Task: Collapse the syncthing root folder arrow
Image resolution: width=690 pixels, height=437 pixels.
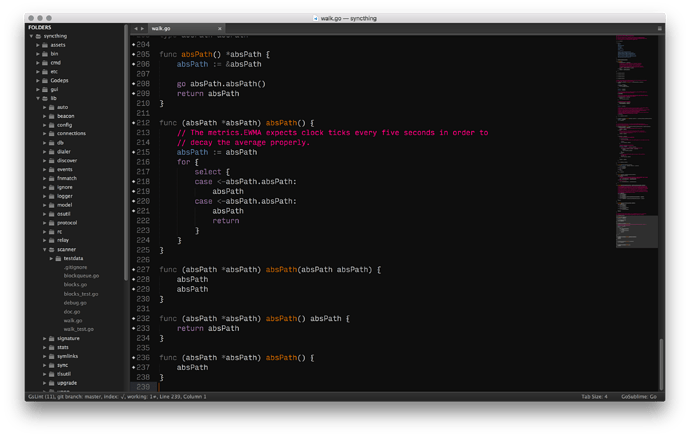Action: [31, 36]
